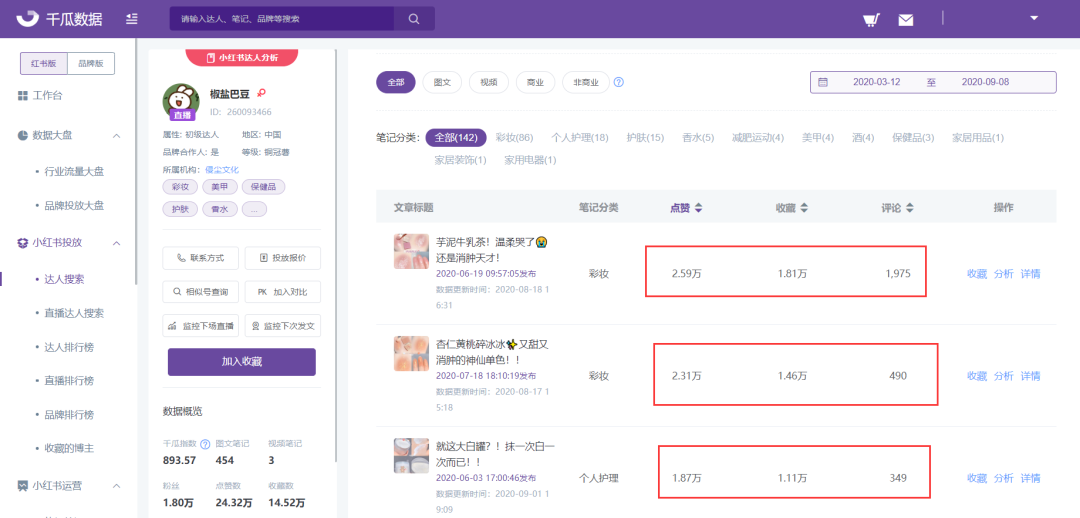Open the date range calendar icon
Screen dimensions: 1080x518
(x=823, y=82)
